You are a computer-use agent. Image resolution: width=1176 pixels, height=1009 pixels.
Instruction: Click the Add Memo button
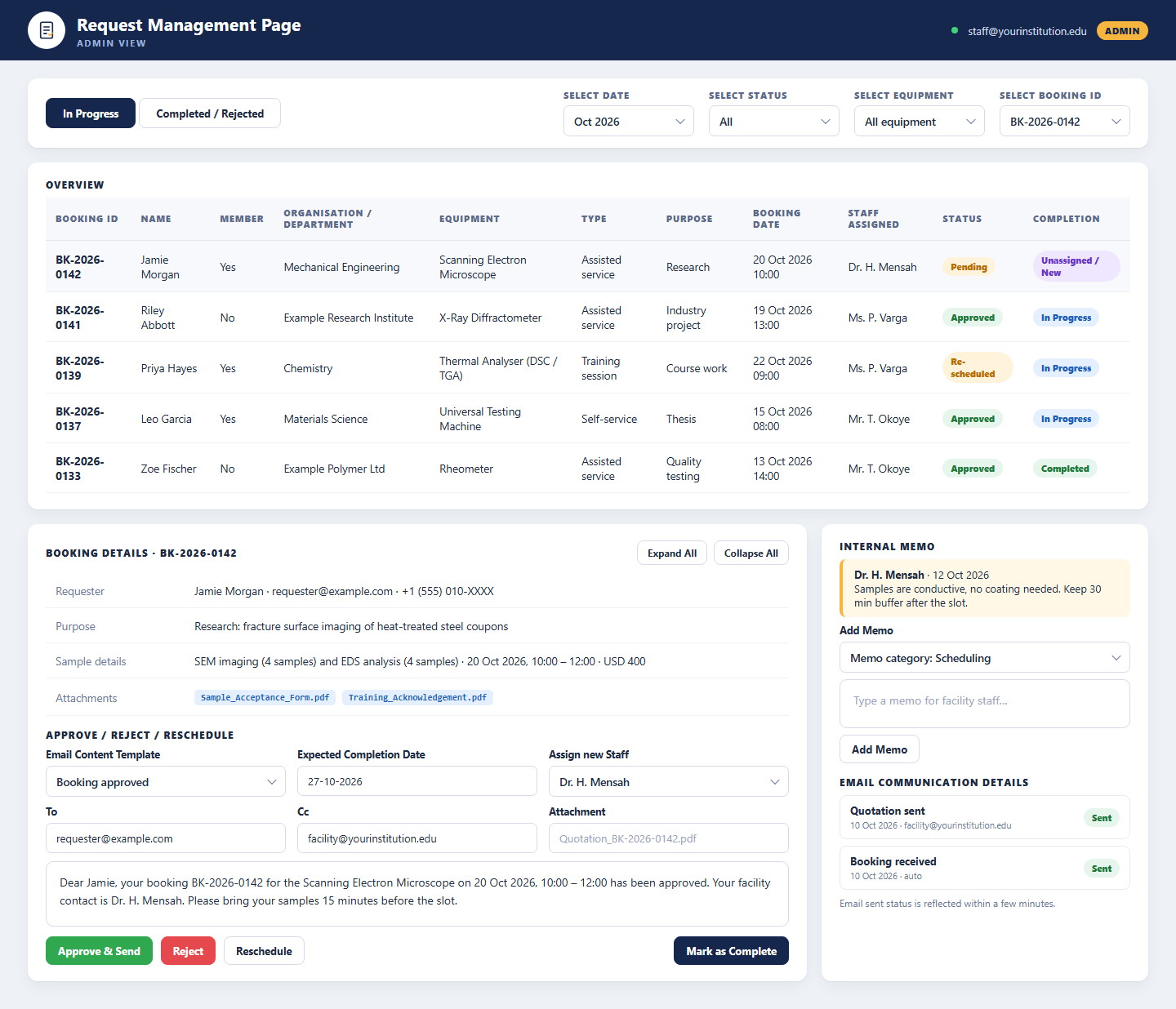point(880,749)
